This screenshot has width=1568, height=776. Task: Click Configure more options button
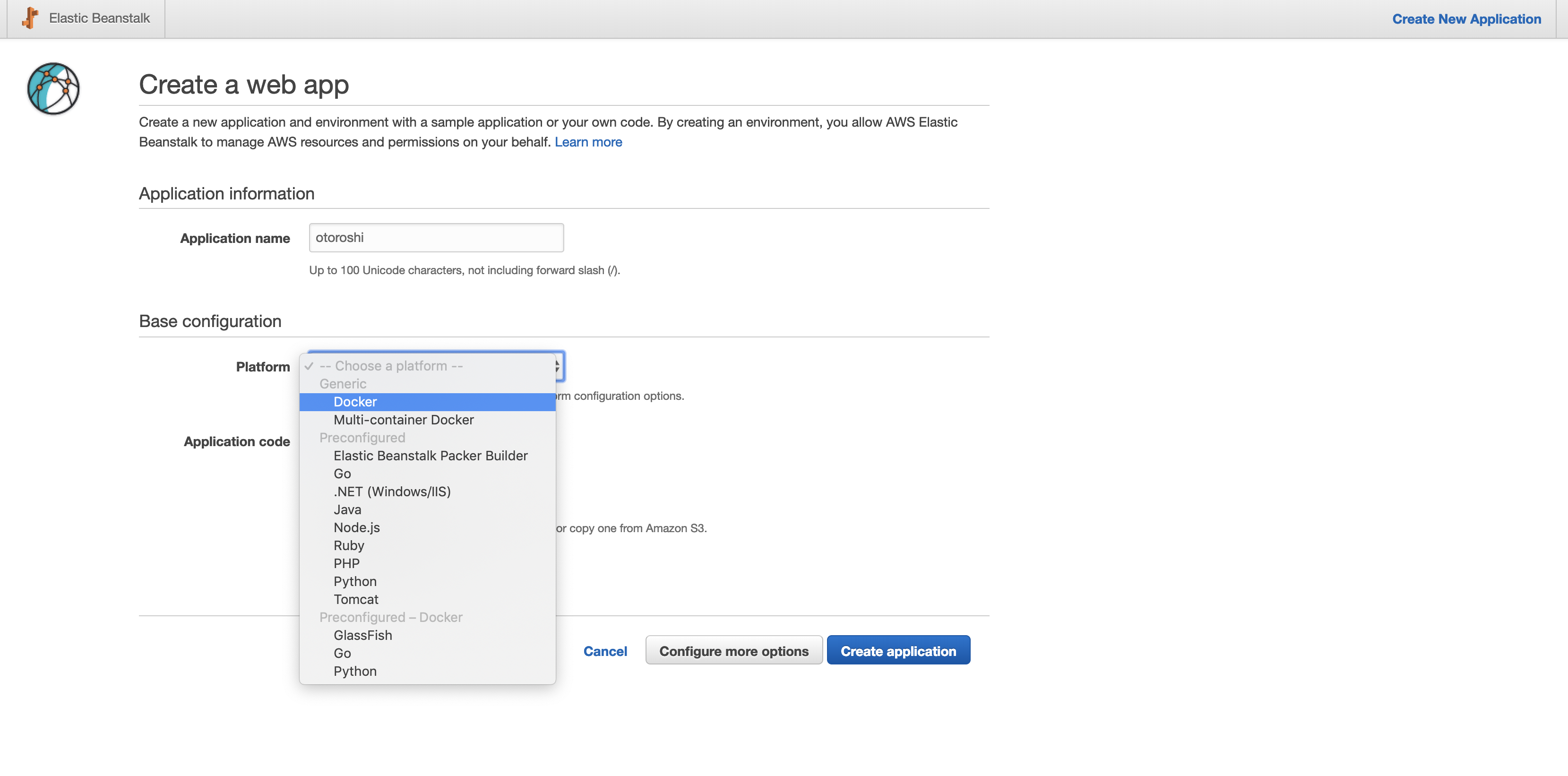coord(733,651)
